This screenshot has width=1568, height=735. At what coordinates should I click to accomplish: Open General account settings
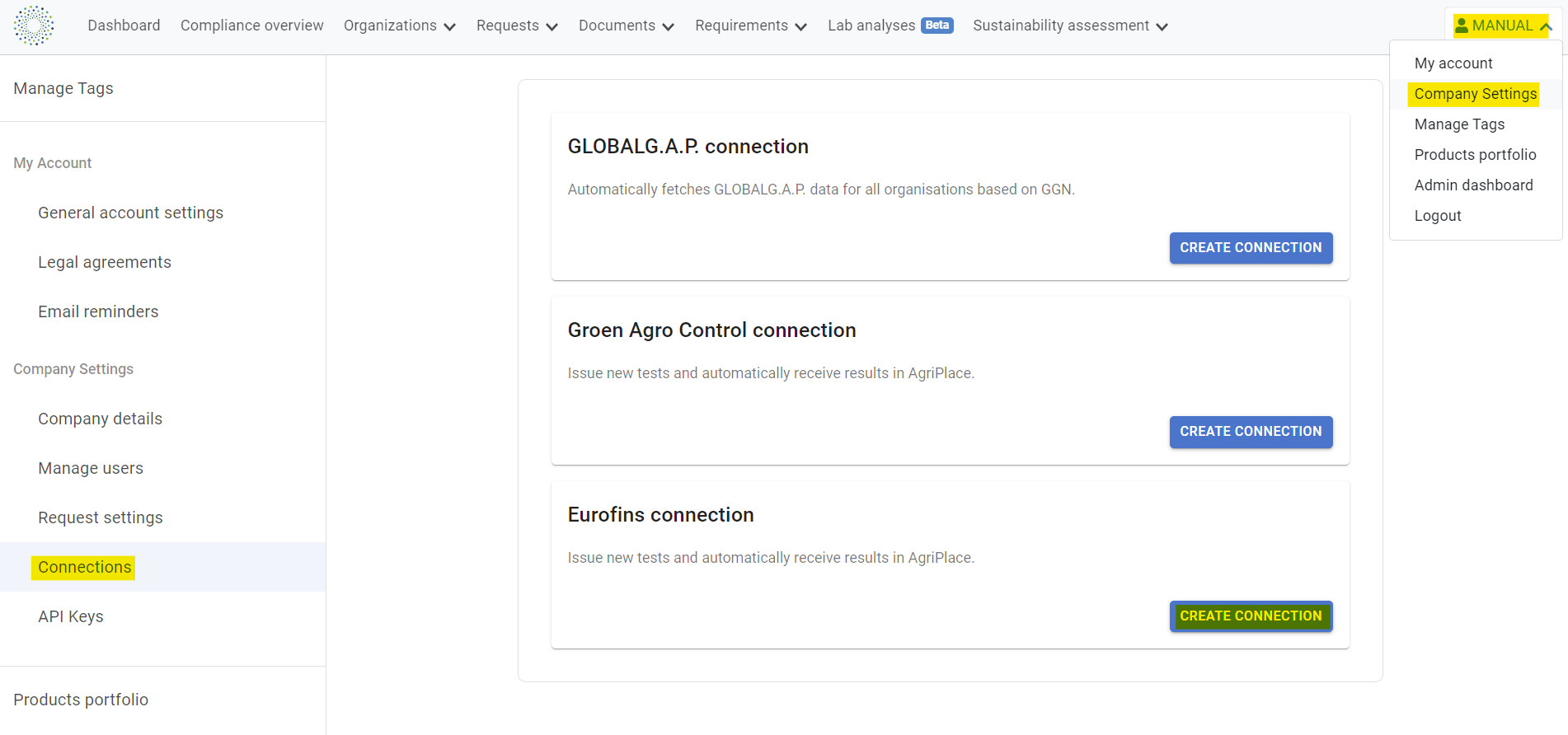coord(131,213)
